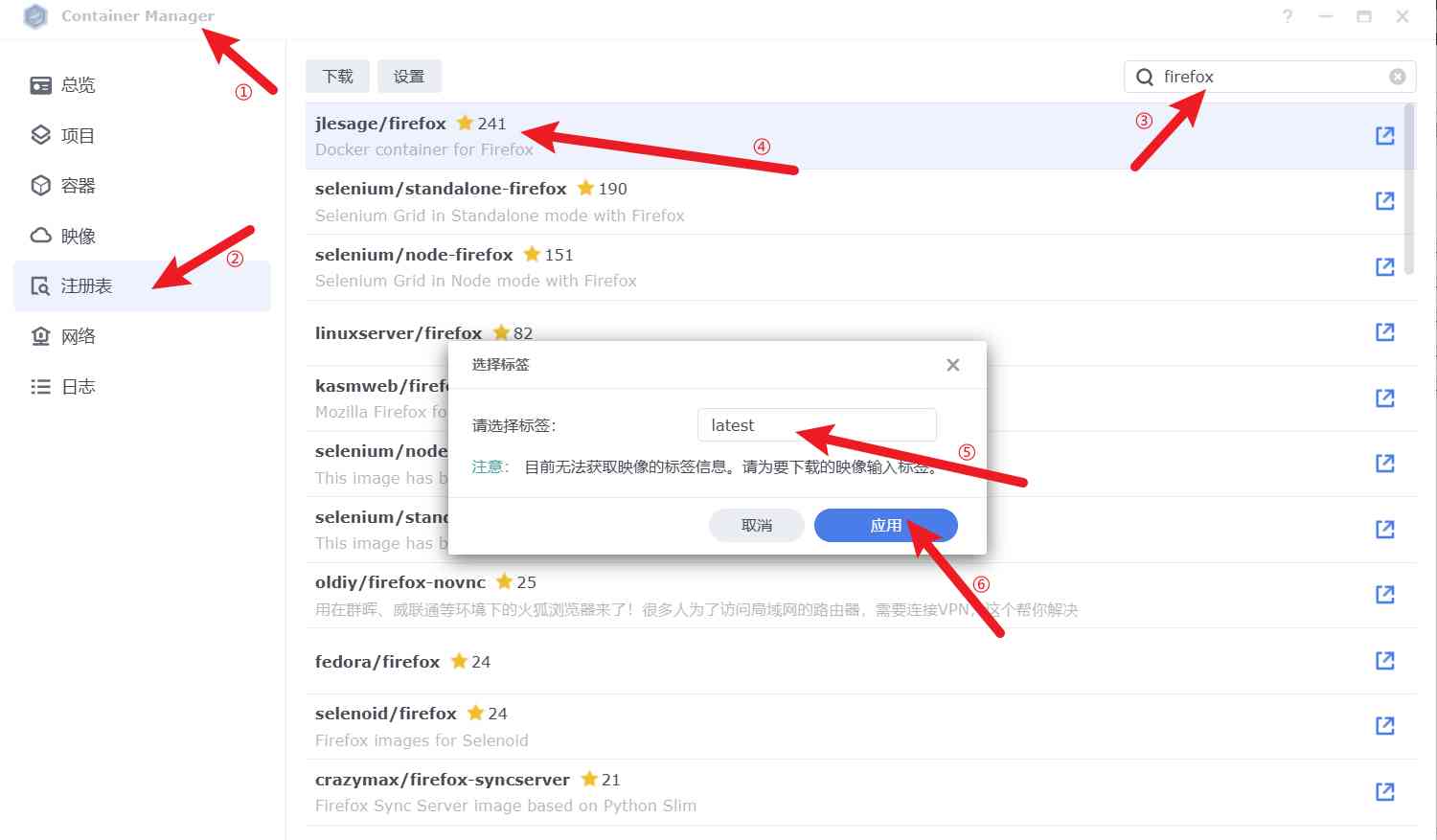Screen dimensions: 1437x840
Task: Click the 设置 settings button
Action: coord(409,77)
